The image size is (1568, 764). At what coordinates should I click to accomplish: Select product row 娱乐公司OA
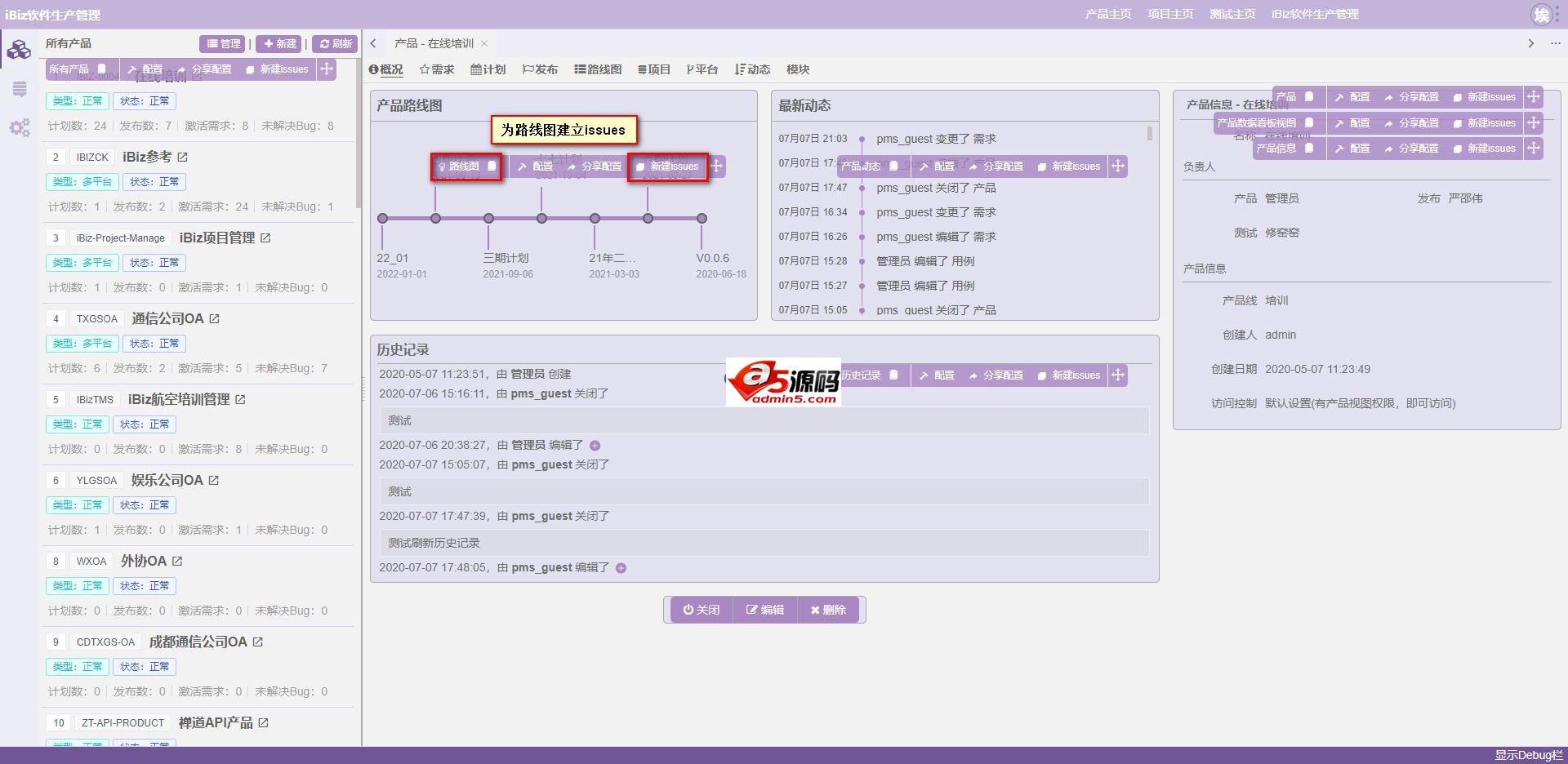click(199, 505)
